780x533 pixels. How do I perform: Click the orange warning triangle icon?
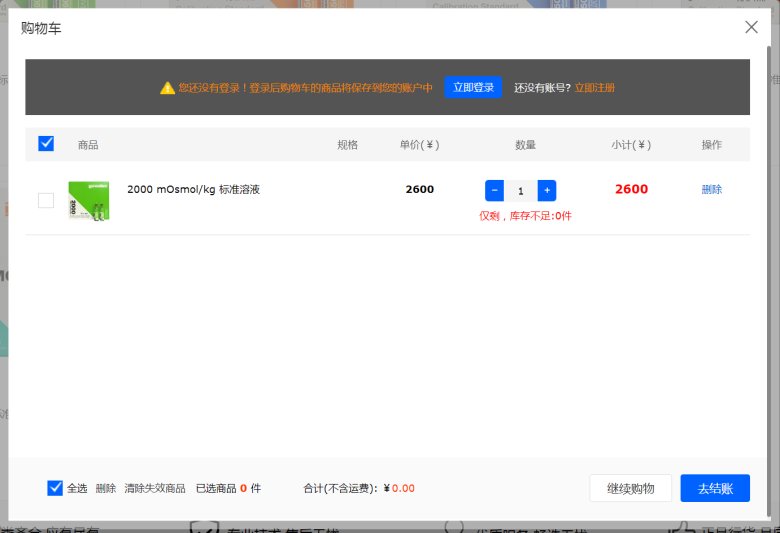click(x=167, y=88)
